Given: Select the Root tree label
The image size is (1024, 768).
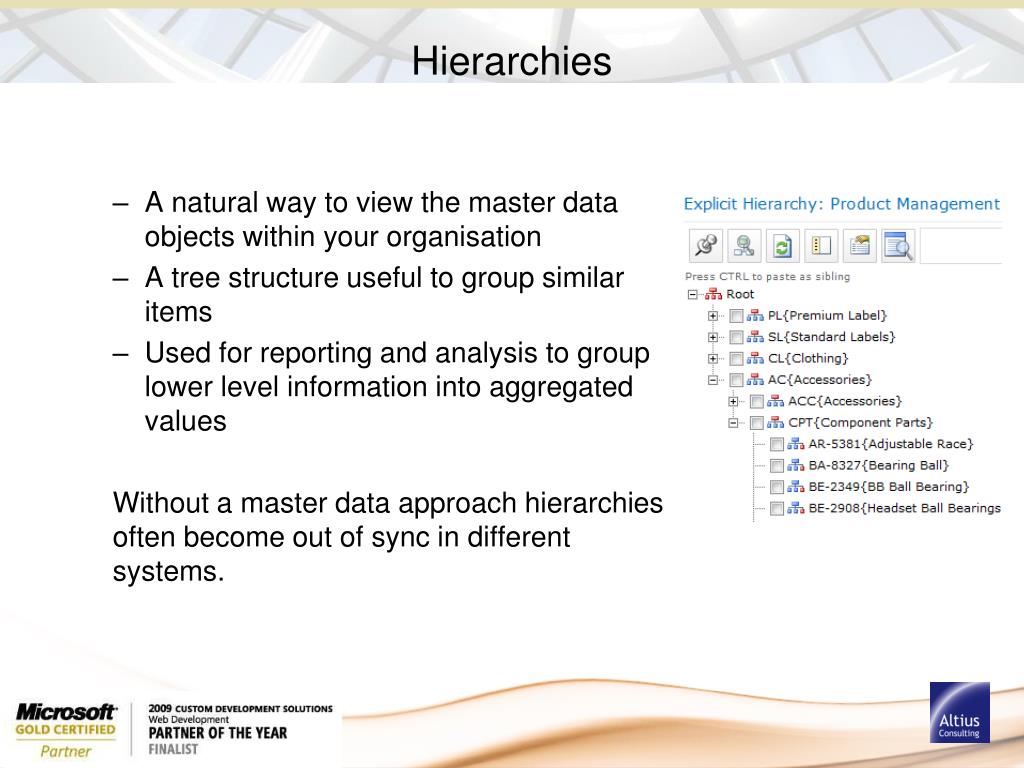Looking at the screenshot, I should 740,295.
